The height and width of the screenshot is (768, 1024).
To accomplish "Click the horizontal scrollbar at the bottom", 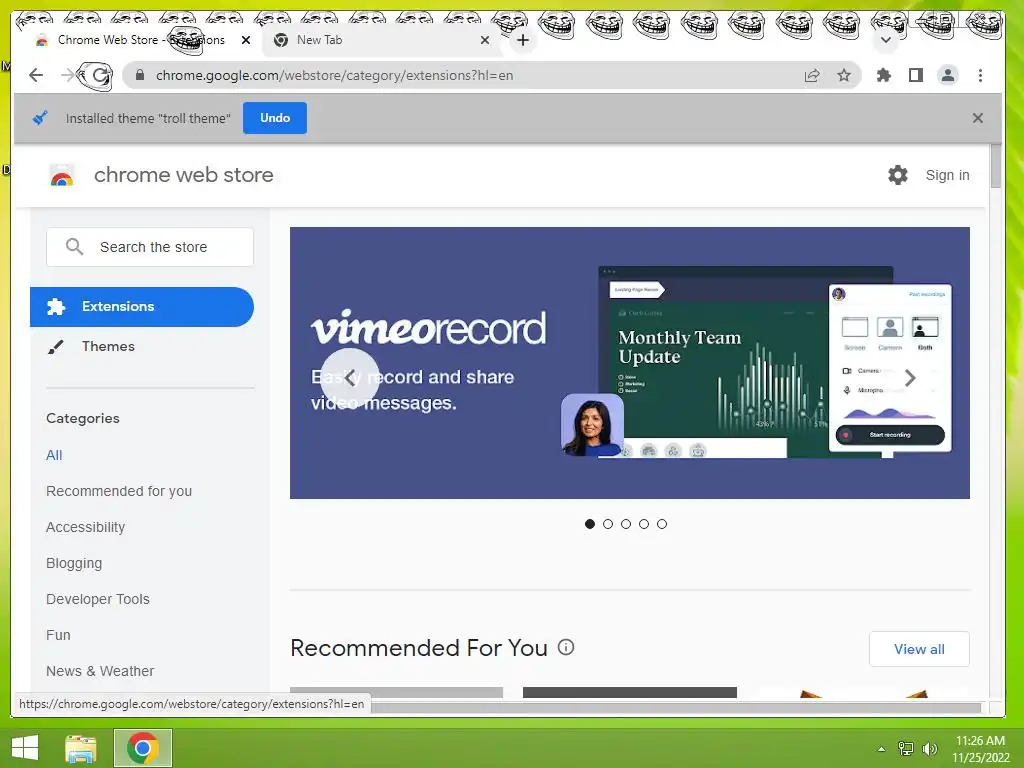I will tap(676, 708).
